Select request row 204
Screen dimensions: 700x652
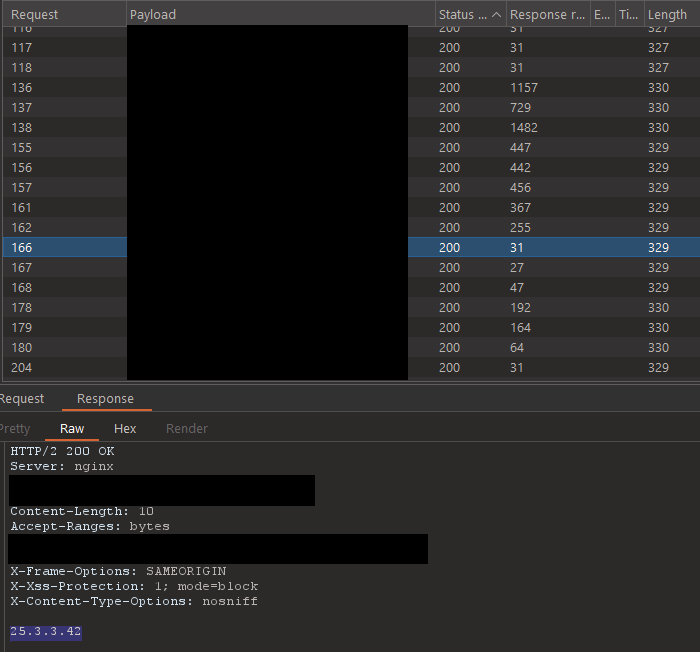pyautogui.click(x=351, y=368)
